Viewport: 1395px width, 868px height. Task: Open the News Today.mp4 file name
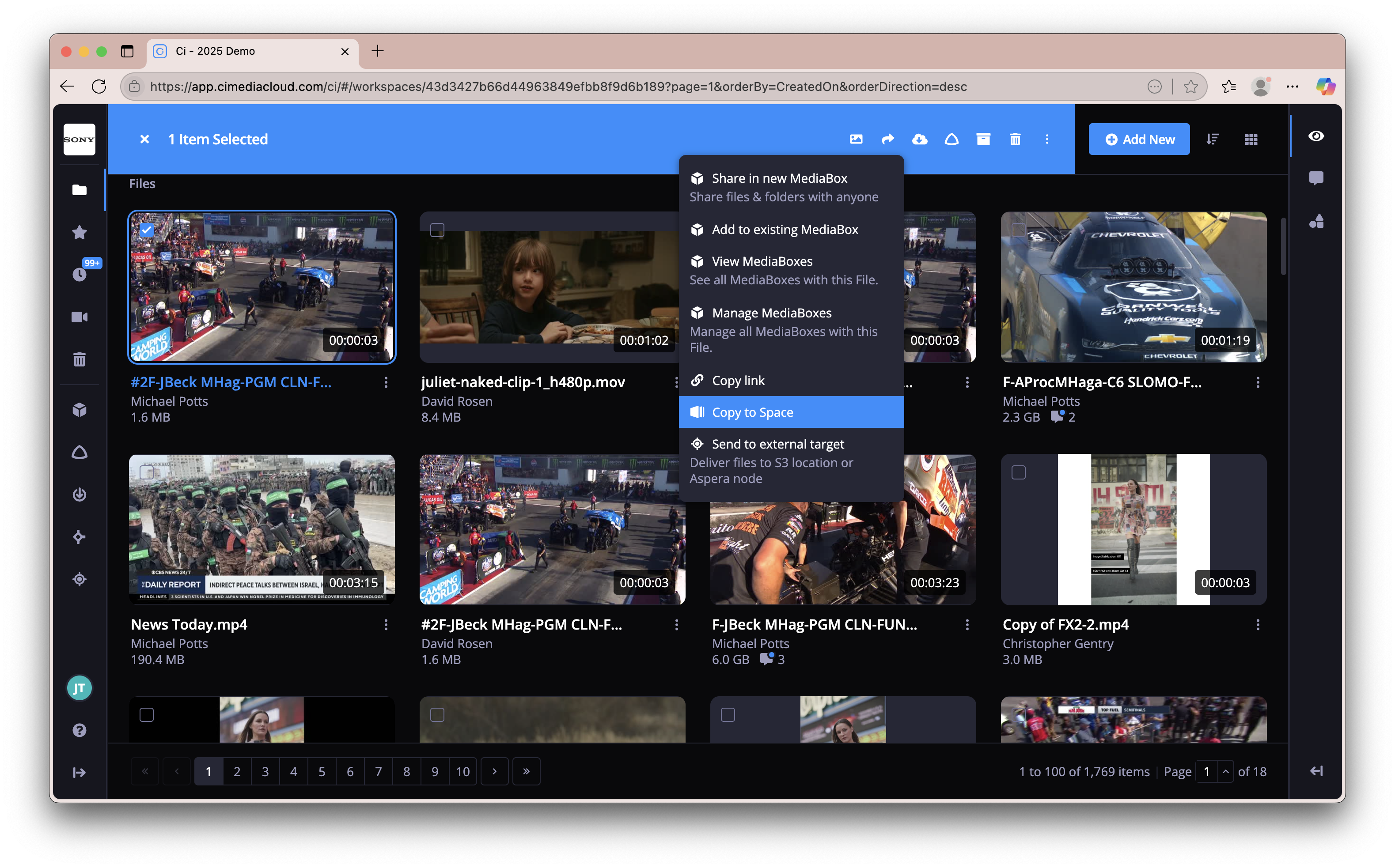pos(189,625)
